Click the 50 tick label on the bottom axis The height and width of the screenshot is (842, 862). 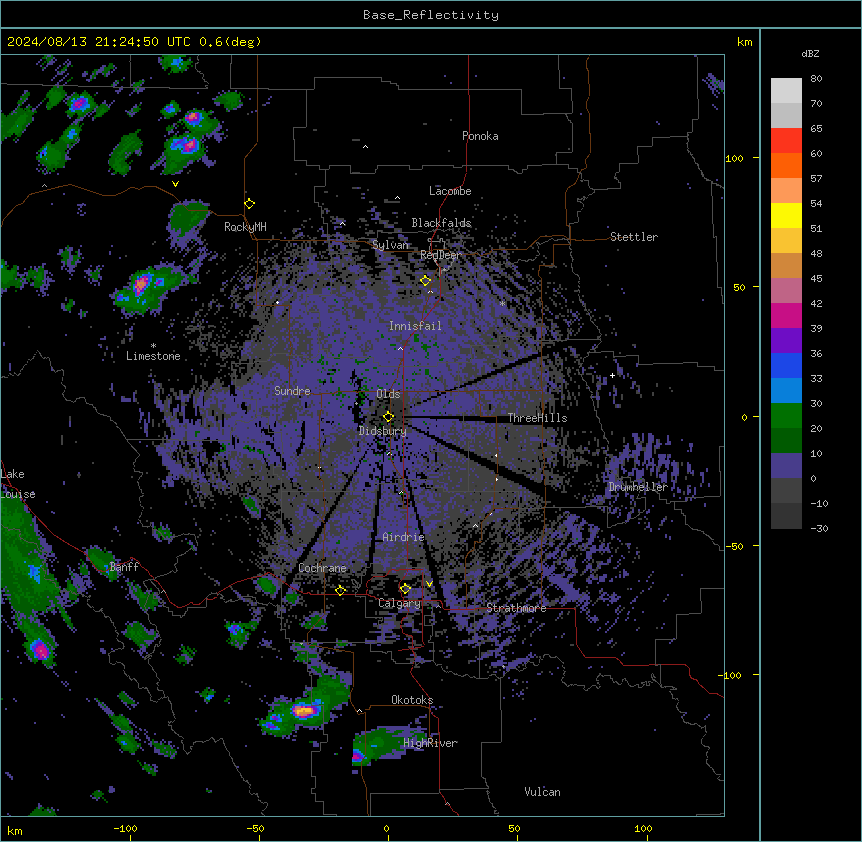[x=514, y=828]
